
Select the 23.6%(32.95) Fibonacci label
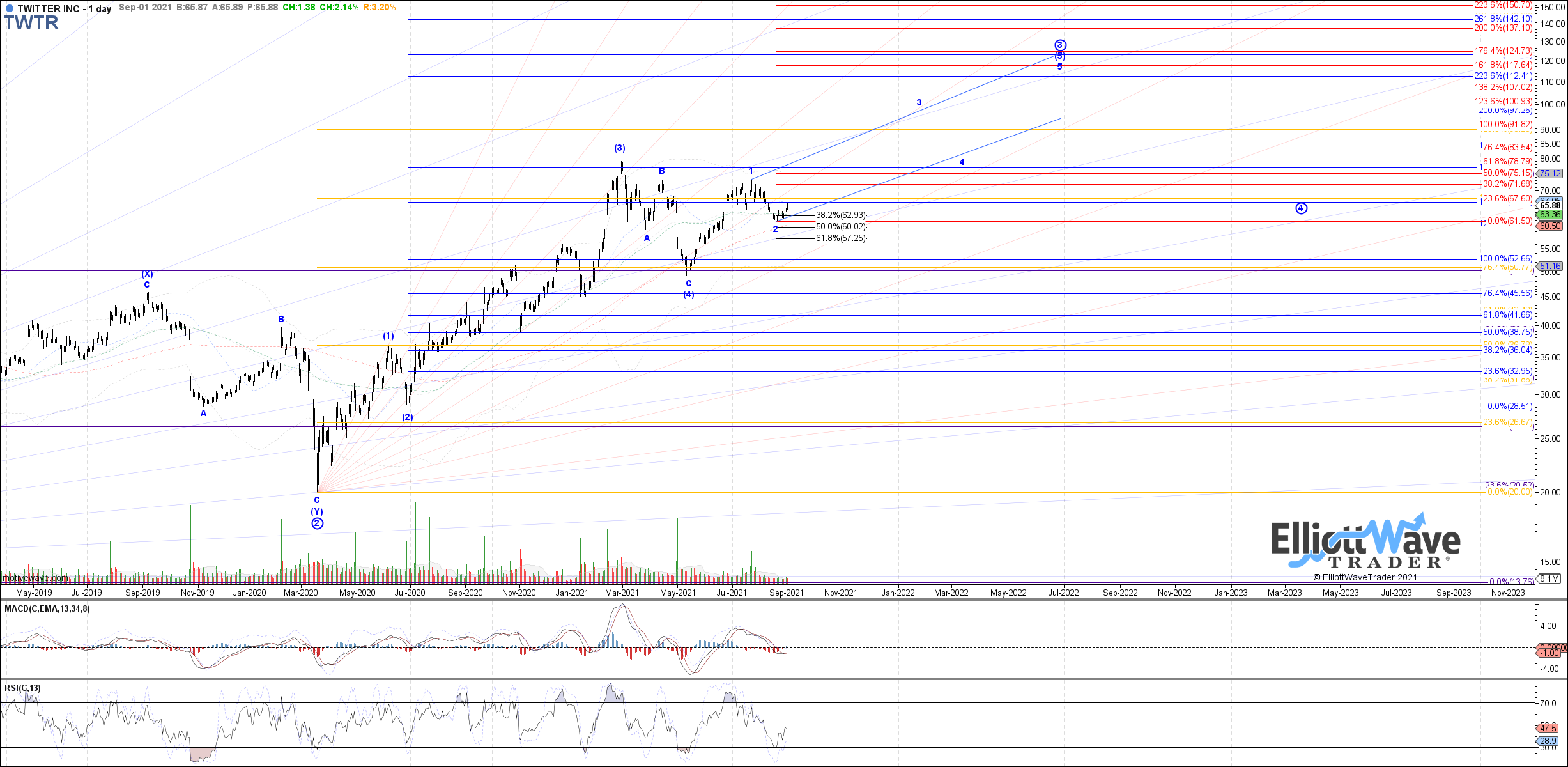1508,371
